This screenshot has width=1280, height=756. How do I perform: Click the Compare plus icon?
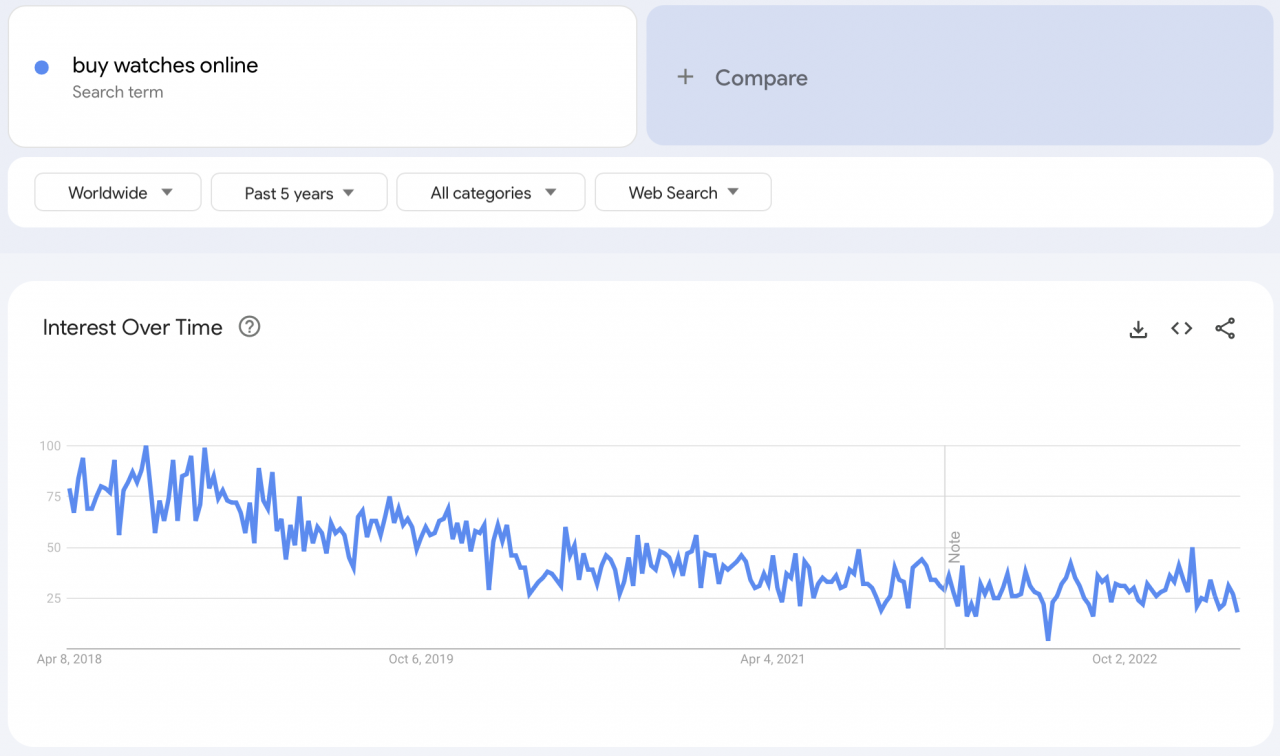686,77
